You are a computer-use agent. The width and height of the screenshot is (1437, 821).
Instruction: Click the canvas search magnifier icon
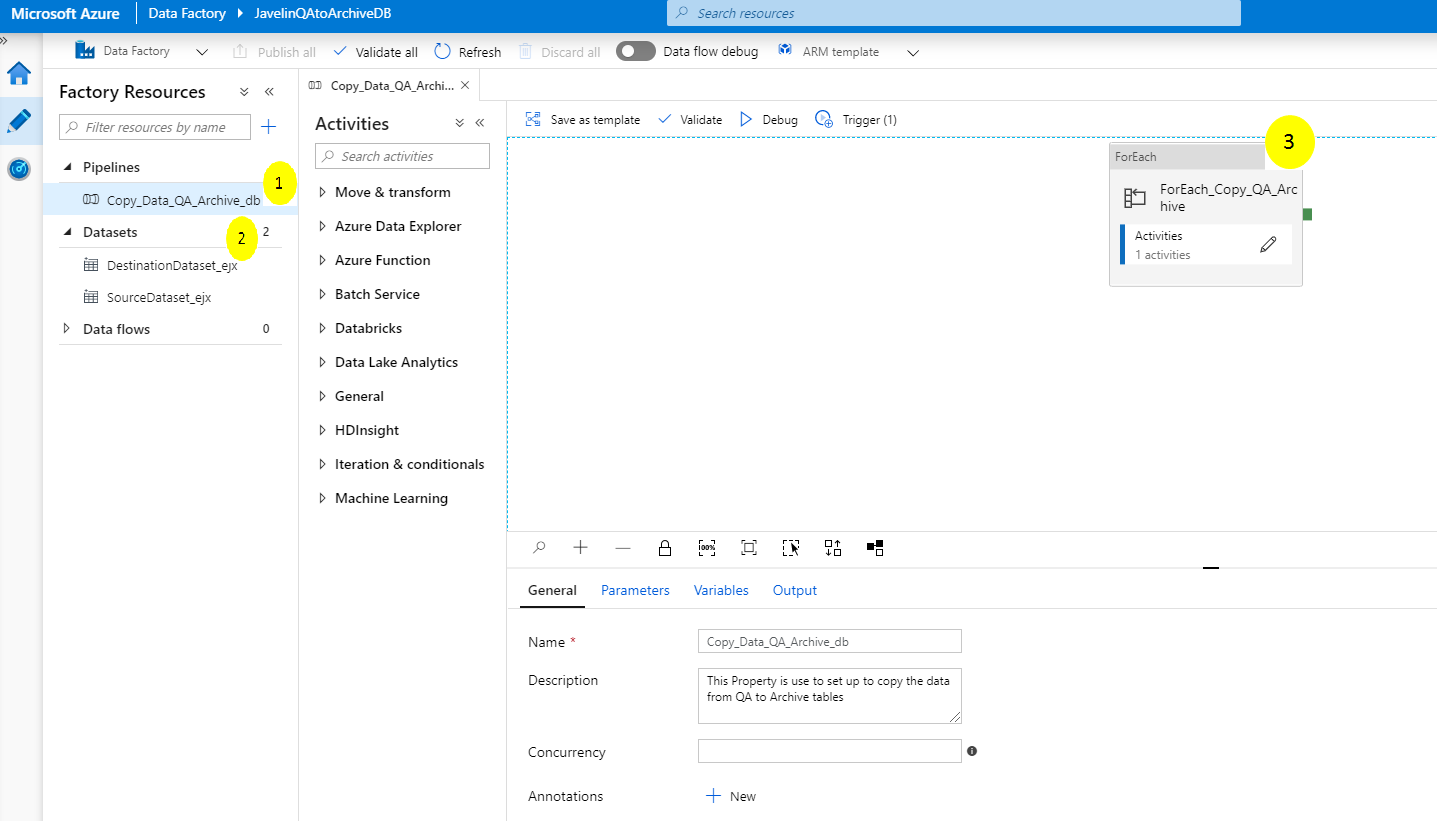click(539, 547)
